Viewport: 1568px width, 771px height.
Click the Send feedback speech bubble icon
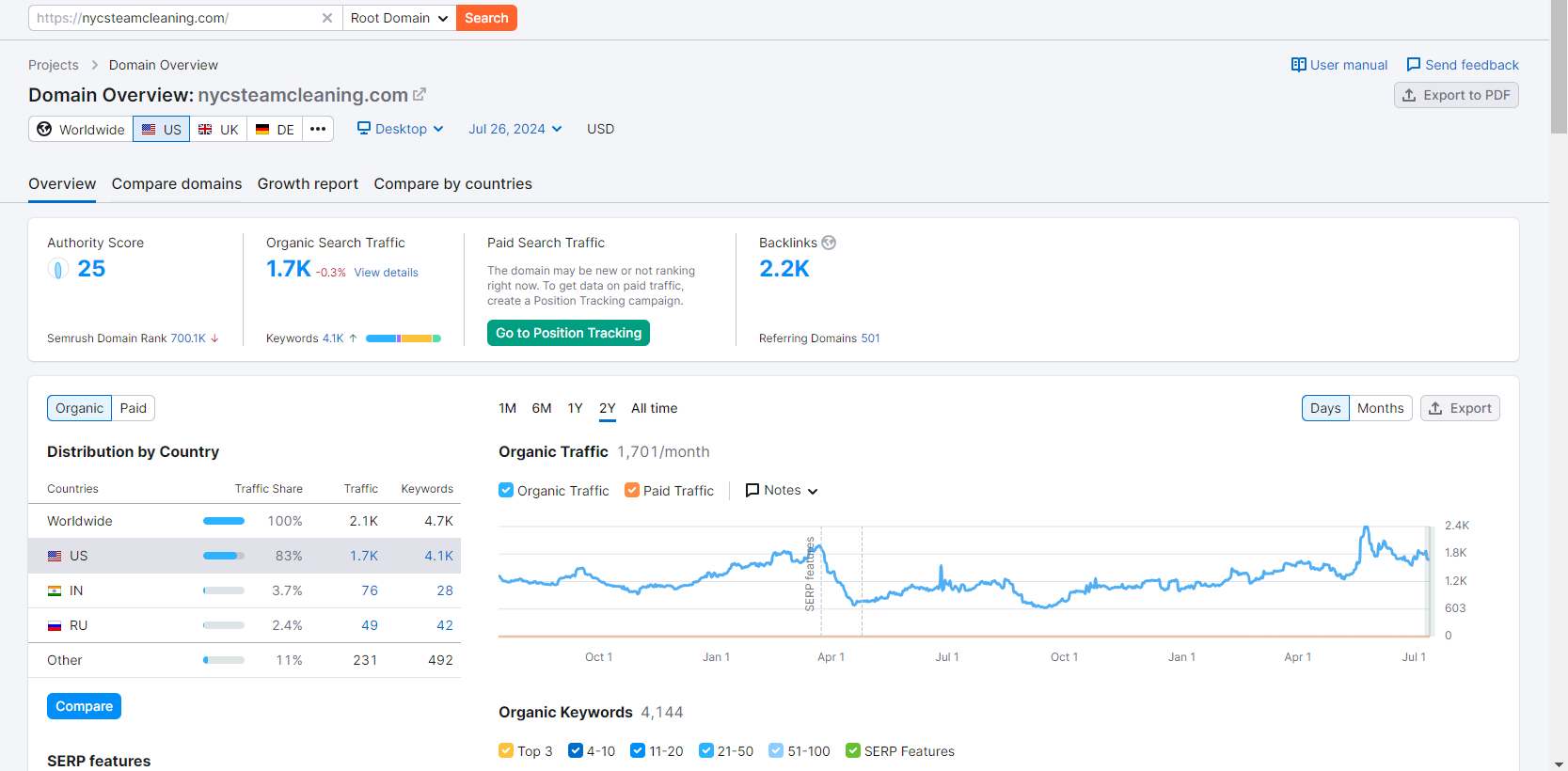pos(1414,65)
